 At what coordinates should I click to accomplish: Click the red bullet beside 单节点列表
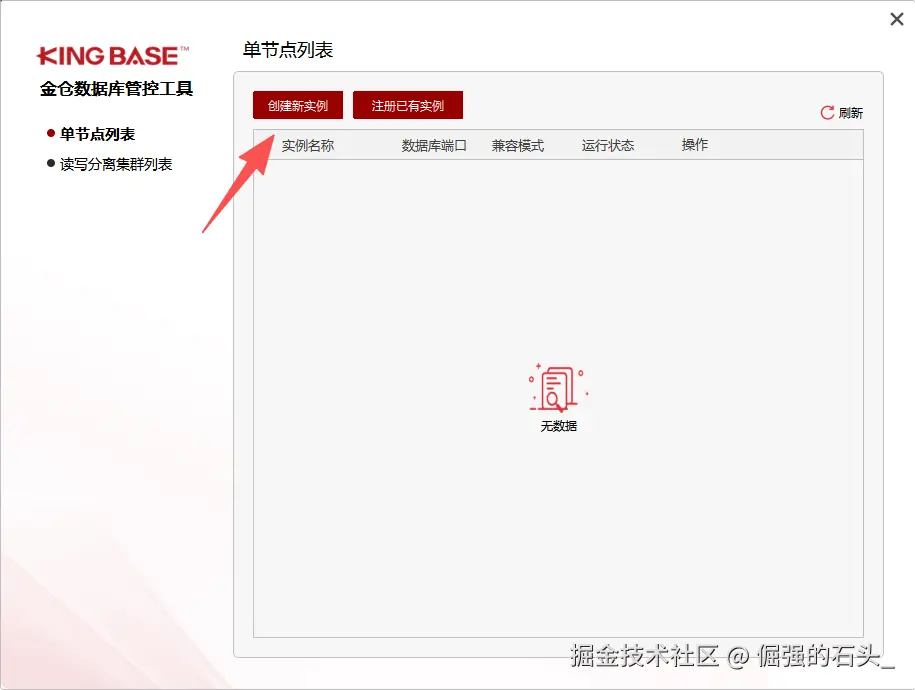(x=50, y=133)
